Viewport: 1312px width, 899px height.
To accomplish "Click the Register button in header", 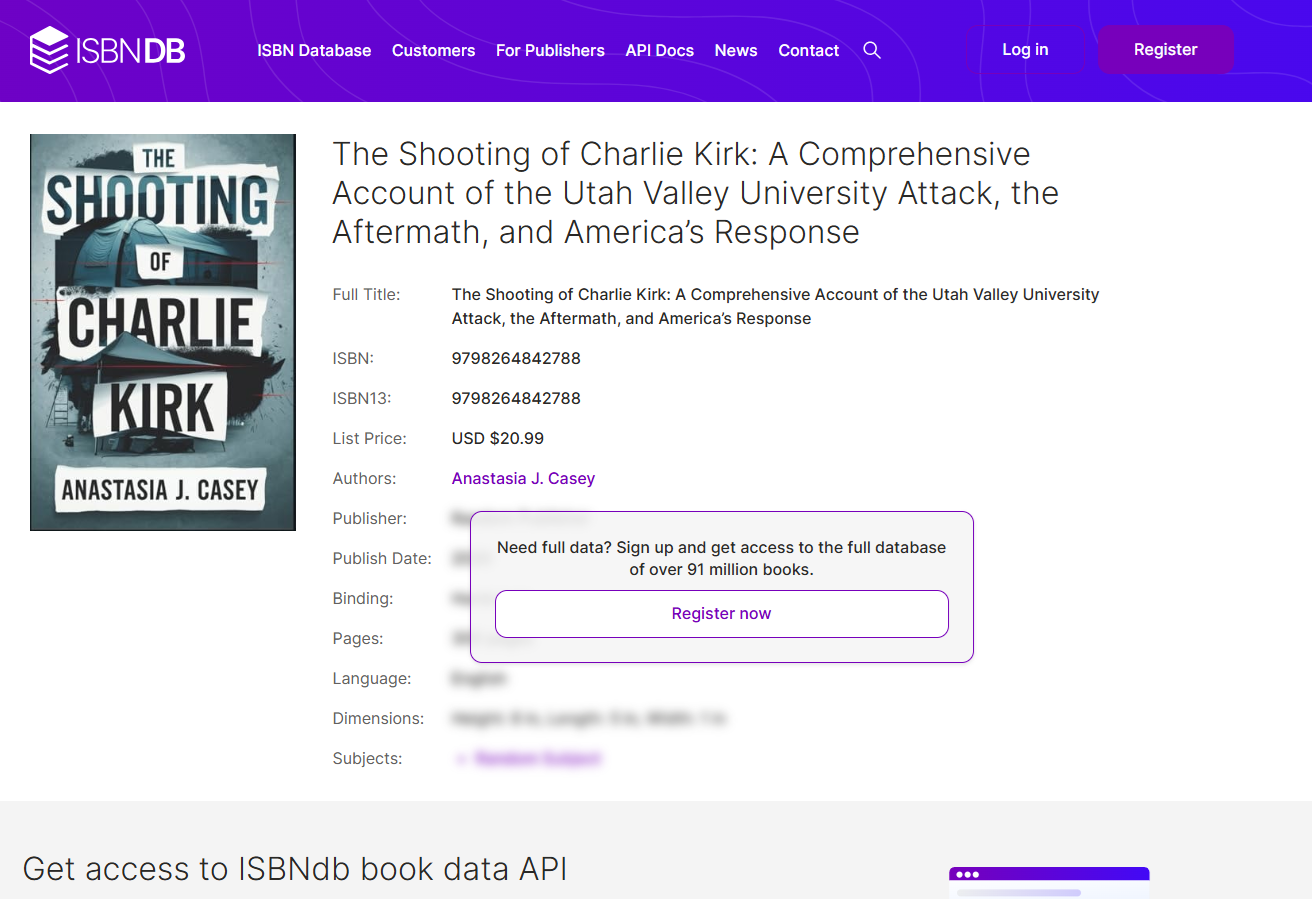I will (1166, 49).
